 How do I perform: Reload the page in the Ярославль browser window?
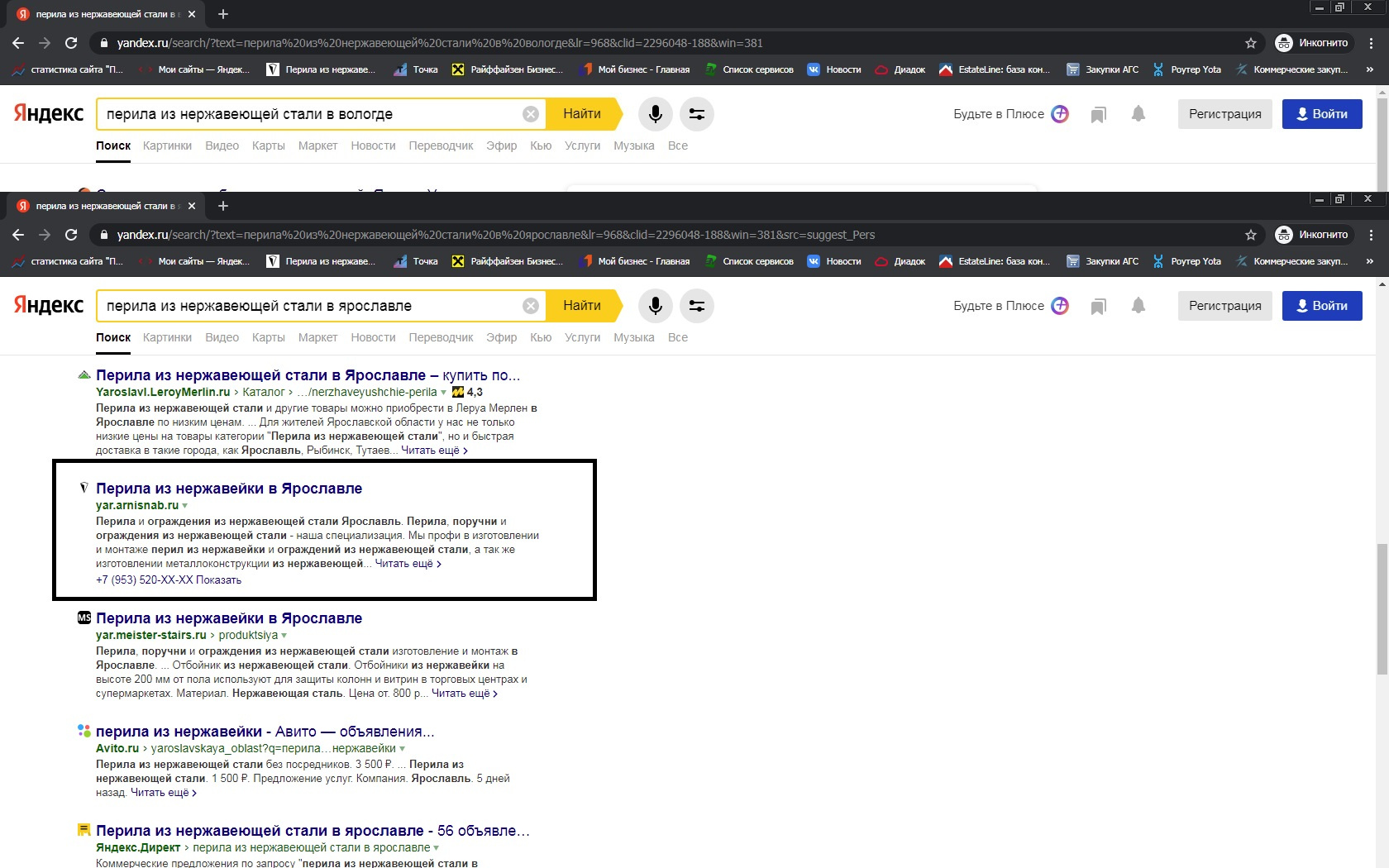coord(71,235)
